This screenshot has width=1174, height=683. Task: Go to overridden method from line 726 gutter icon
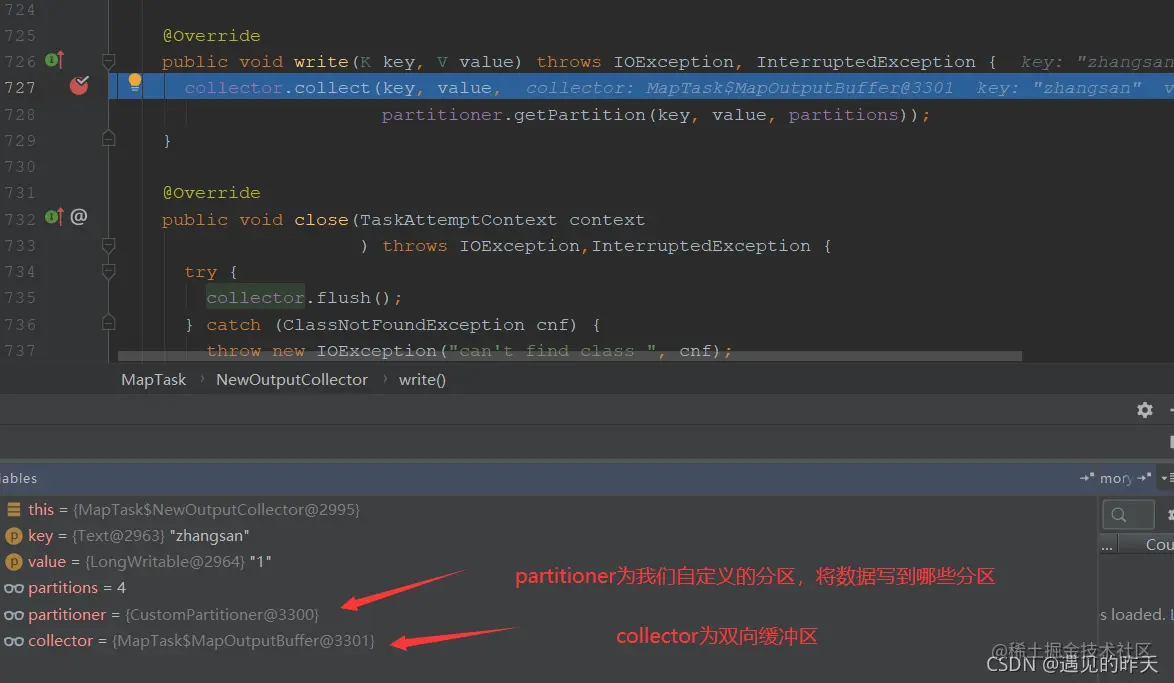pos(55,60)
